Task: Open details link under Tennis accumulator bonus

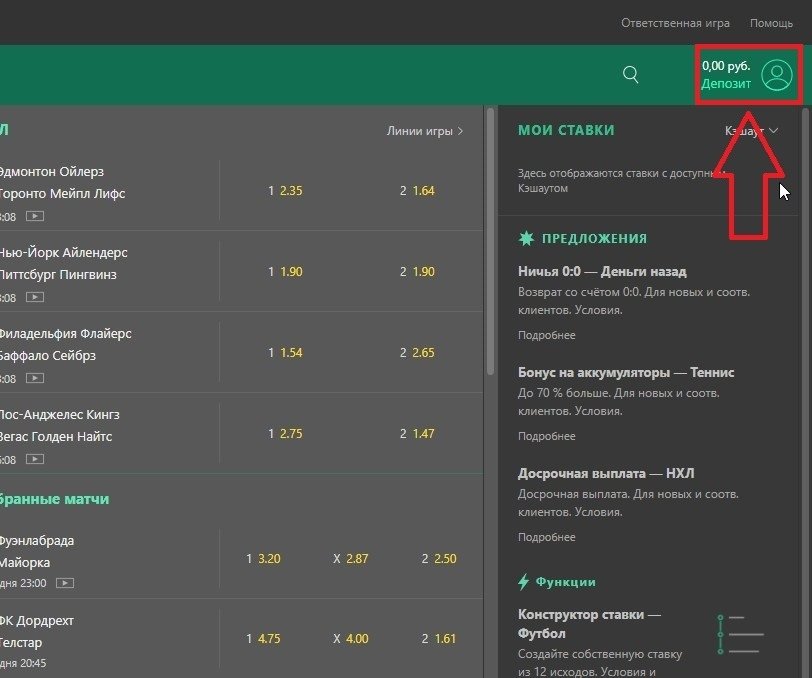Action: pyautogui.click(x=546, y=436)
